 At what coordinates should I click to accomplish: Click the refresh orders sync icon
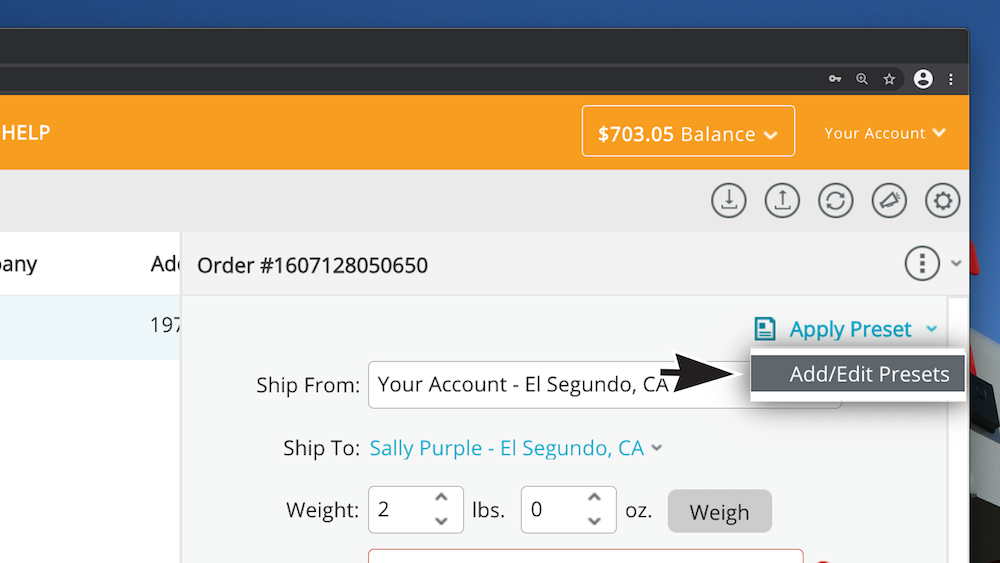835,200
